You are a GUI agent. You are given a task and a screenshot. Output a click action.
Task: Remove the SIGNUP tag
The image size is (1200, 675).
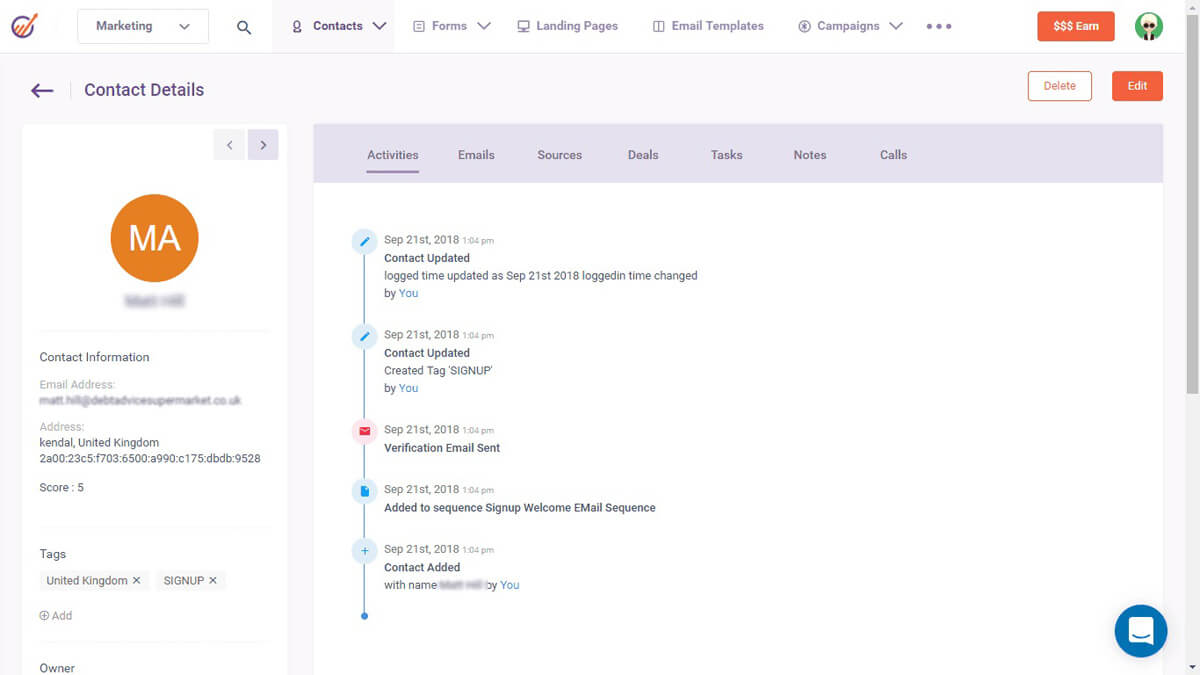click(213, 581)
